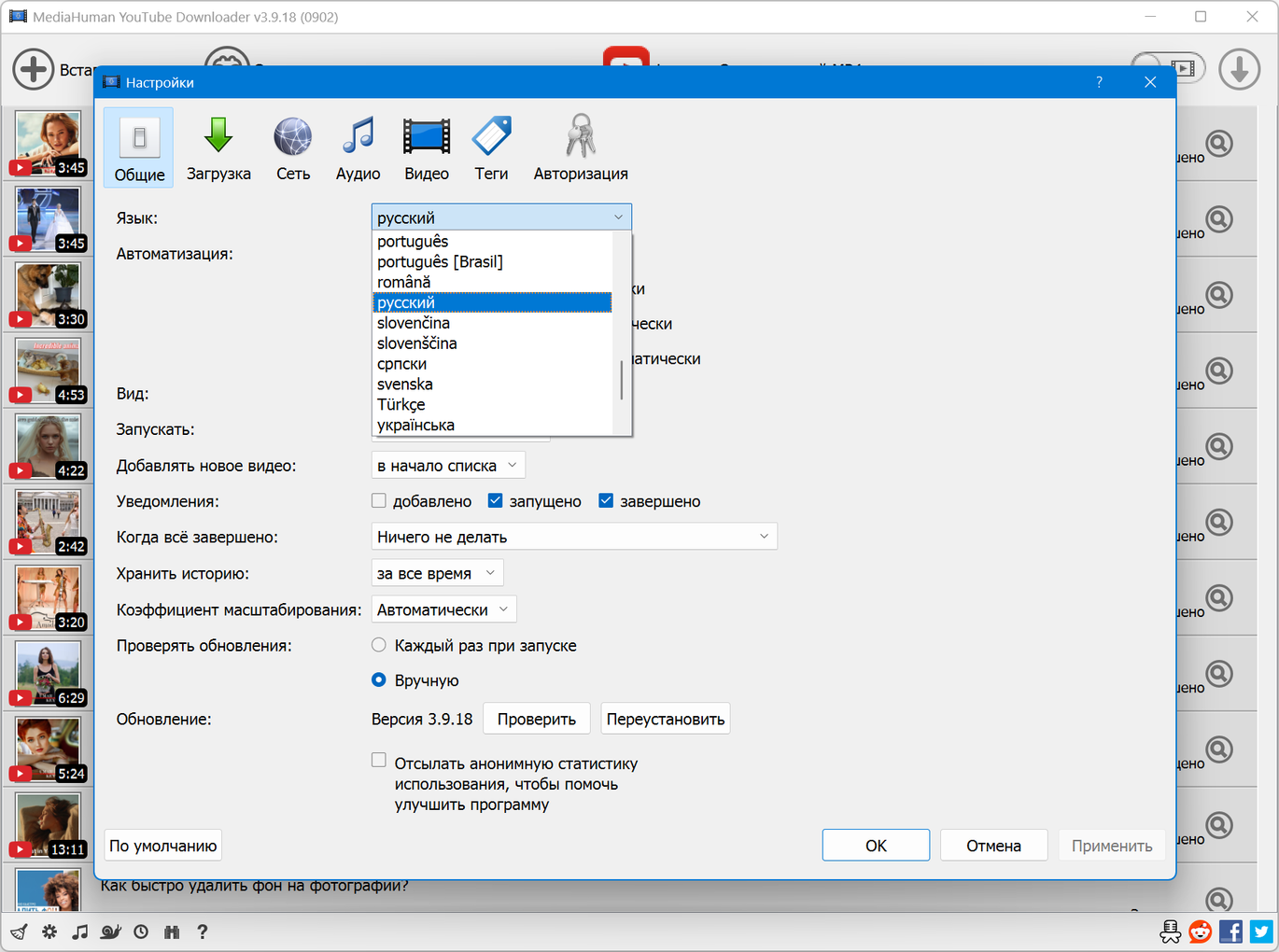Viewport: 1279px width, 952px height.
Task: Select Türkçe in the language list
Action: pyautogui.click(x=401, y=405)
